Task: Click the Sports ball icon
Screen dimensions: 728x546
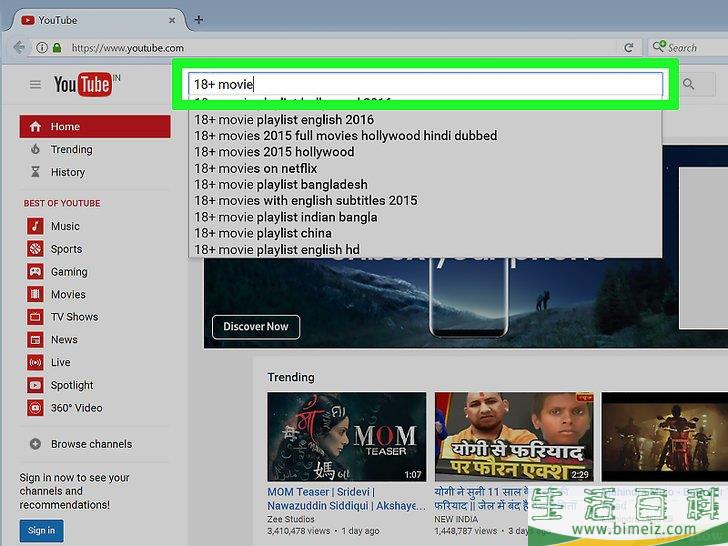Action: pos(35,249)
